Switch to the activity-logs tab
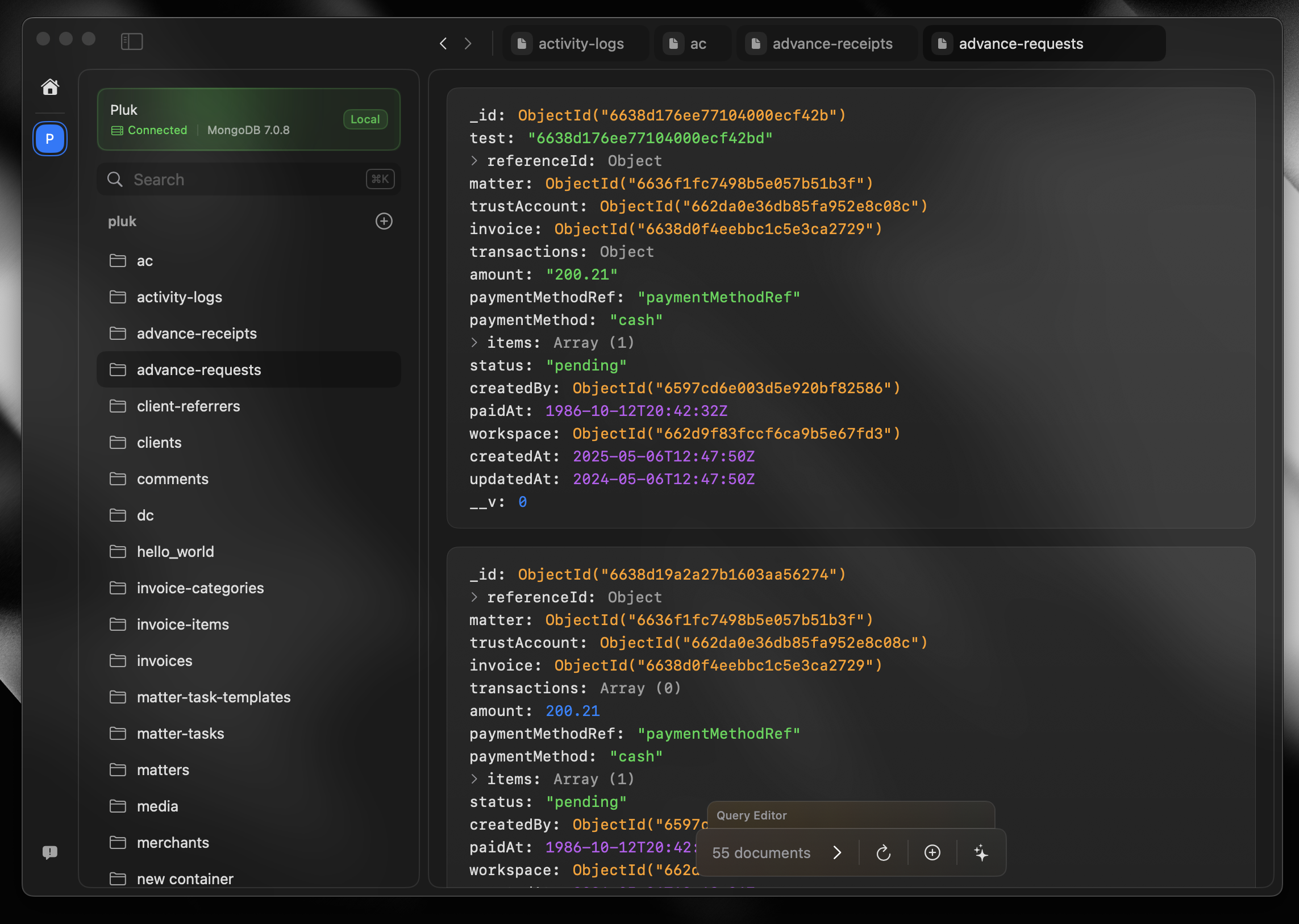The height and width of the screenshot is (924, 1299). [574, 44]
